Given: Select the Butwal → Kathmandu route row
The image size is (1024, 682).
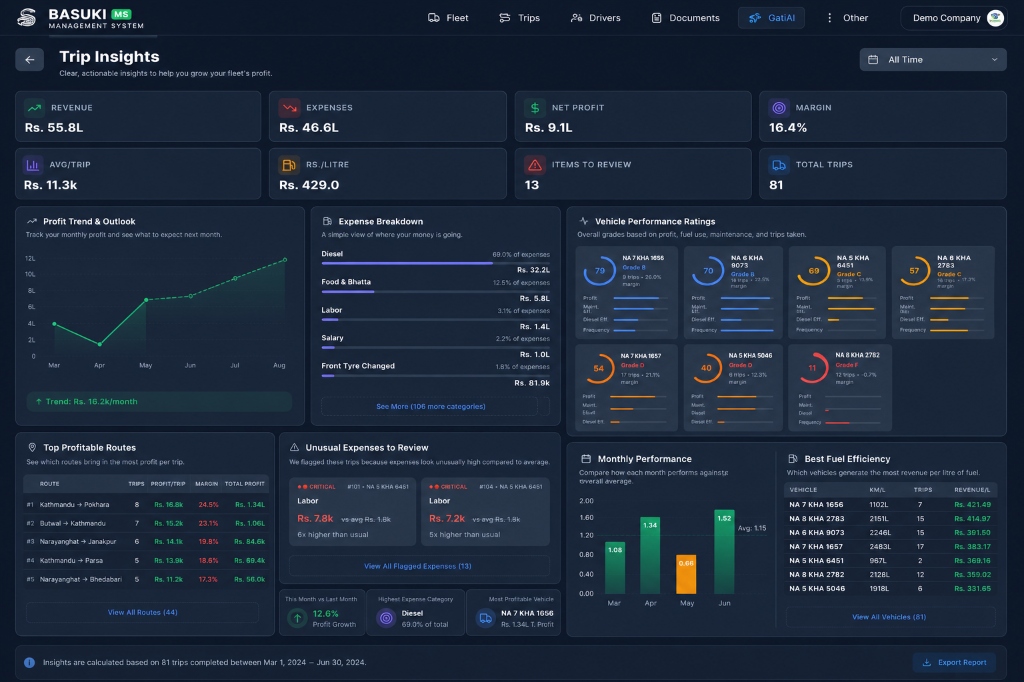Looking at the screenshot, I should coord(146,523).
